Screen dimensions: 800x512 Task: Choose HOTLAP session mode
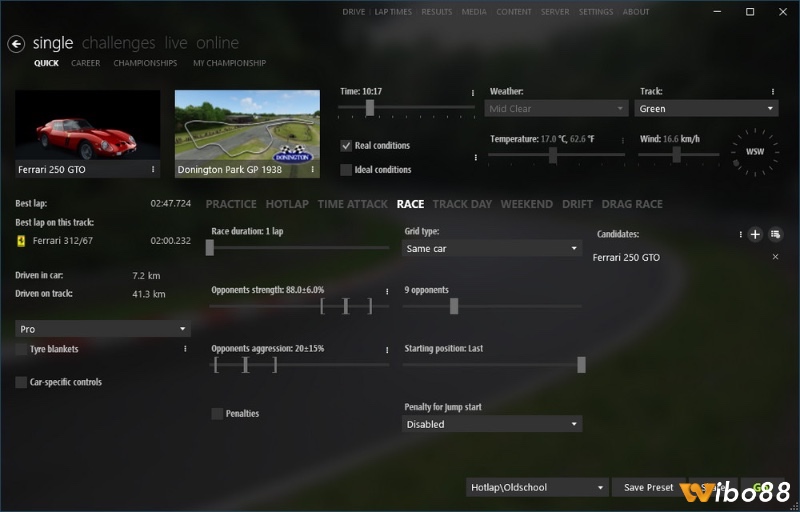pyautogui.click(x=287, y=204)
